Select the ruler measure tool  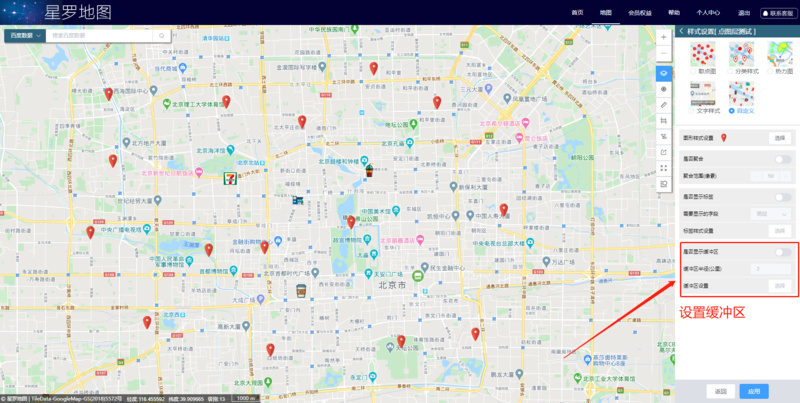tap(664, 105)
